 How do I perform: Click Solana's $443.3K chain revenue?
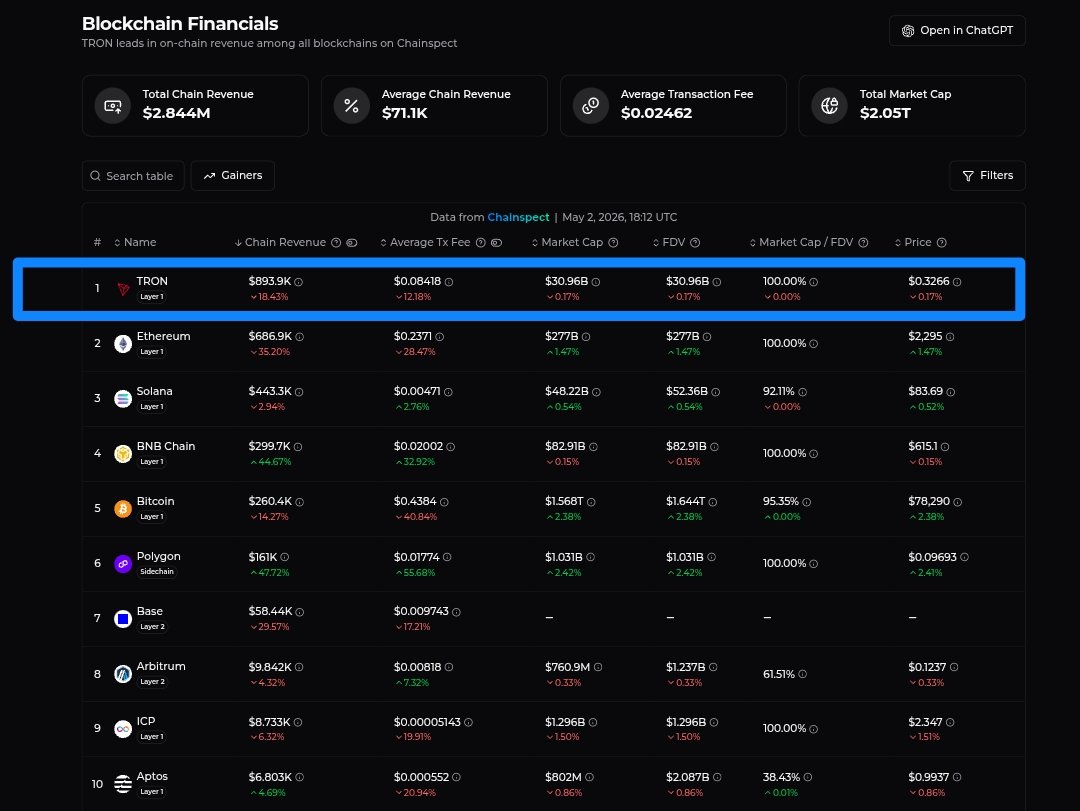[x=270, y=391]
